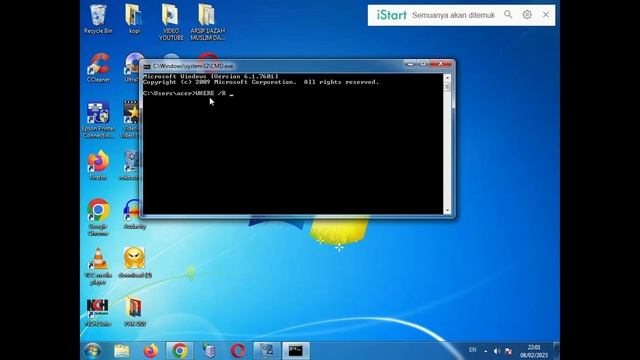Open the Windows Start menu orb
This screenshot has height=360, width=640.
point(93,351)
